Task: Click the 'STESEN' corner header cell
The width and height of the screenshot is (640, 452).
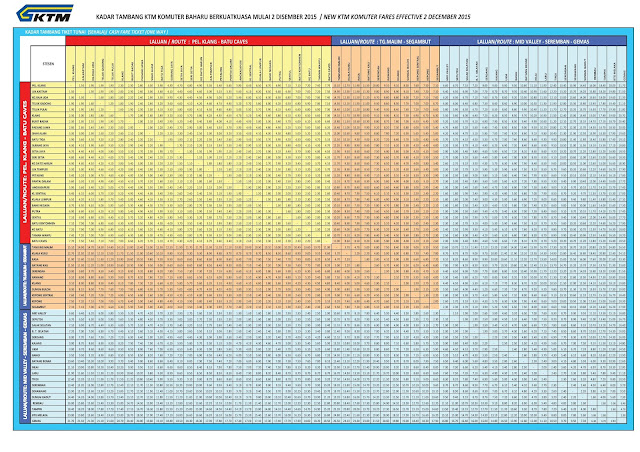Action: [48, 63]
